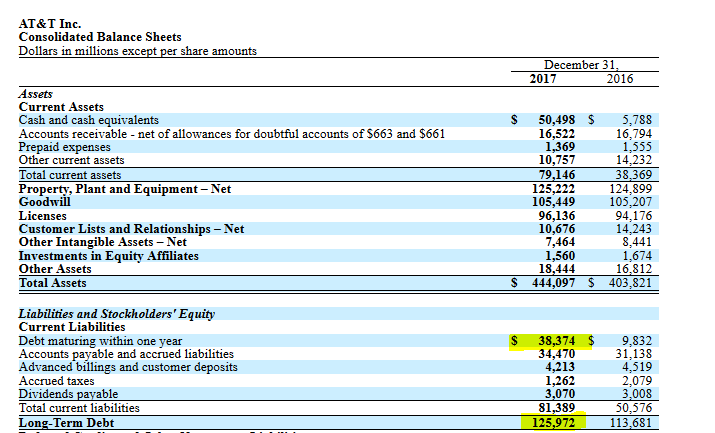Select total current assets value 79,146

pyautogui.click(x=556, y=175)
